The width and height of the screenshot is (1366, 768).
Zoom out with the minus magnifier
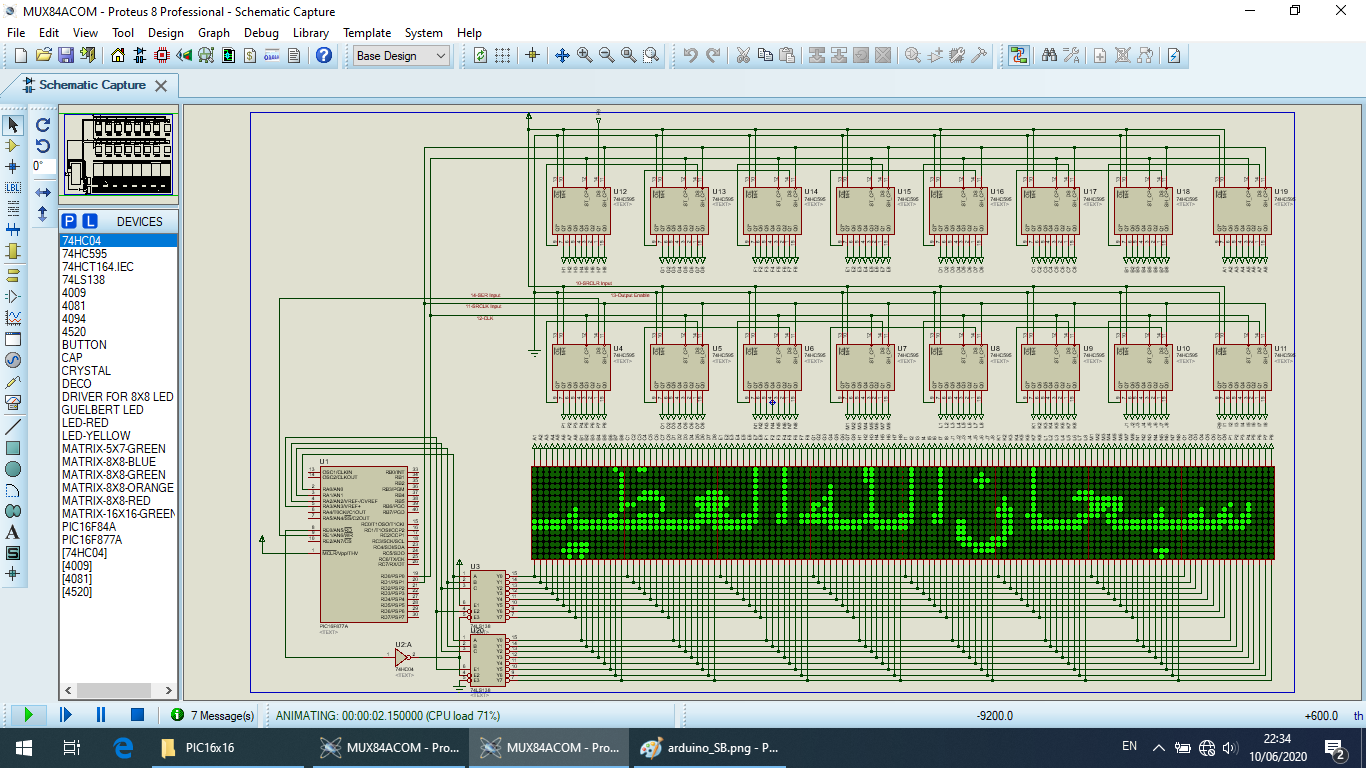click(606, 56)
